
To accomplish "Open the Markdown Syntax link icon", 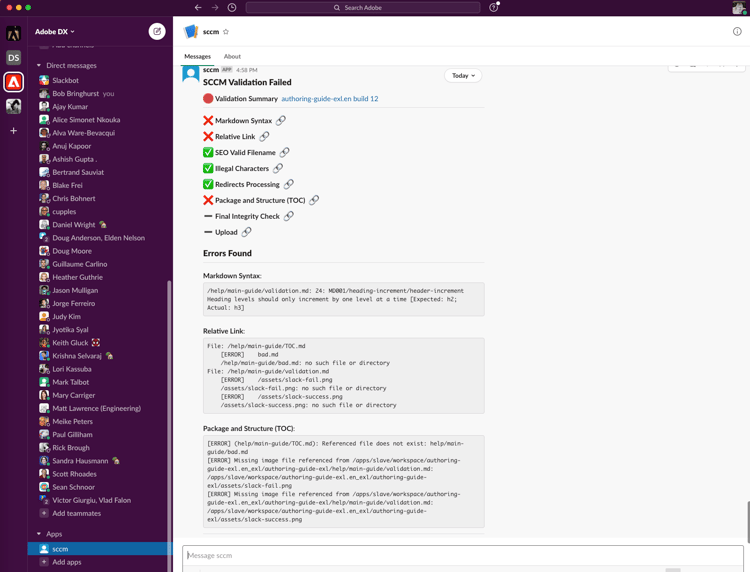I will point(281,121).
